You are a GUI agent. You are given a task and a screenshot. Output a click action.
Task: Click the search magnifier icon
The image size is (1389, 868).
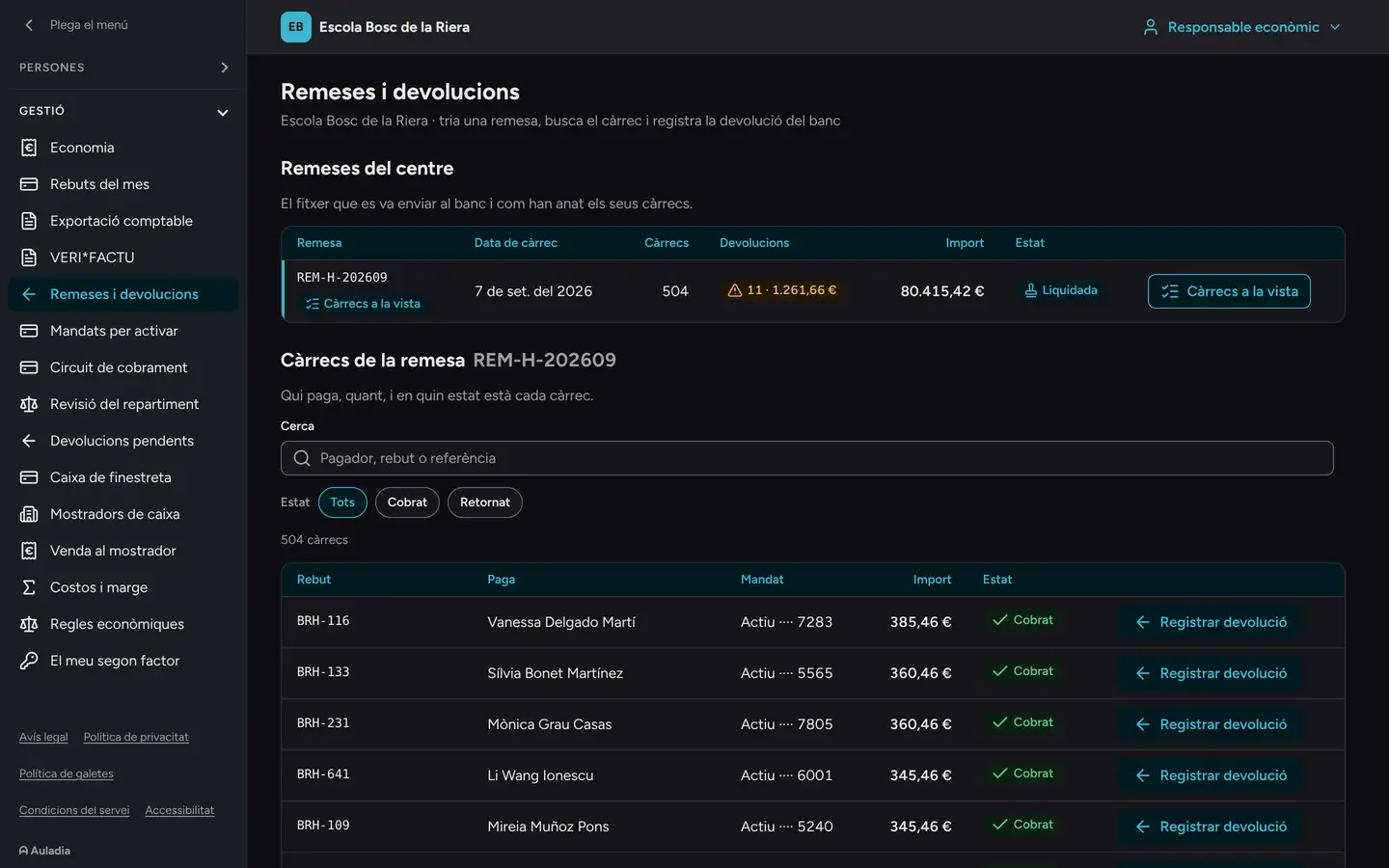point(302,458)
